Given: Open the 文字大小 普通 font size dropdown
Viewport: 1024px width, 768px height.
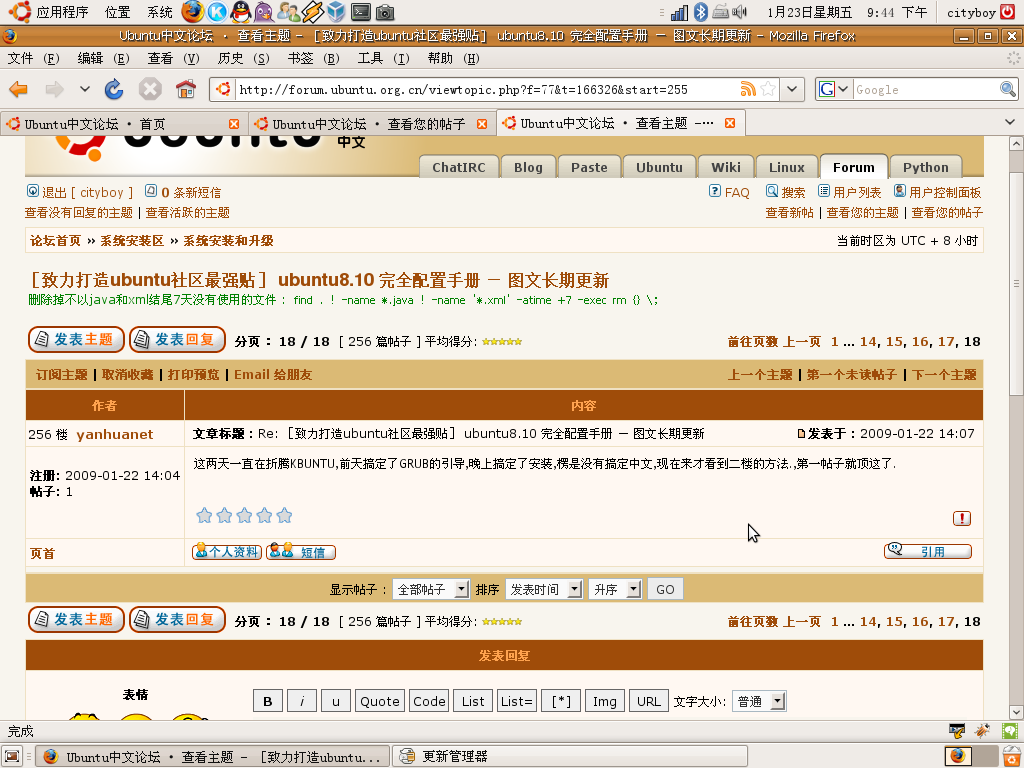Looking at the screenshot, I should tap(759, 701).
